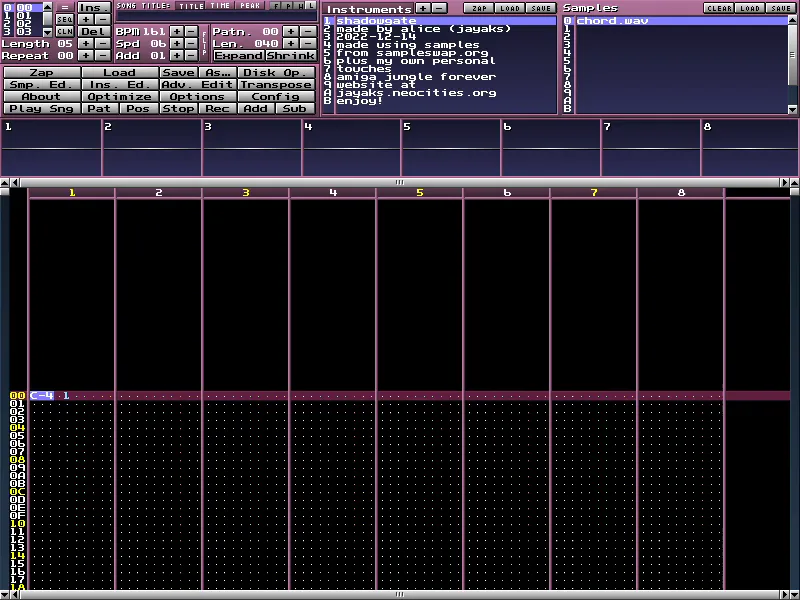Open the Adv. Edit panel
This screenshot has width=800, height=600.
coord(198,85)
